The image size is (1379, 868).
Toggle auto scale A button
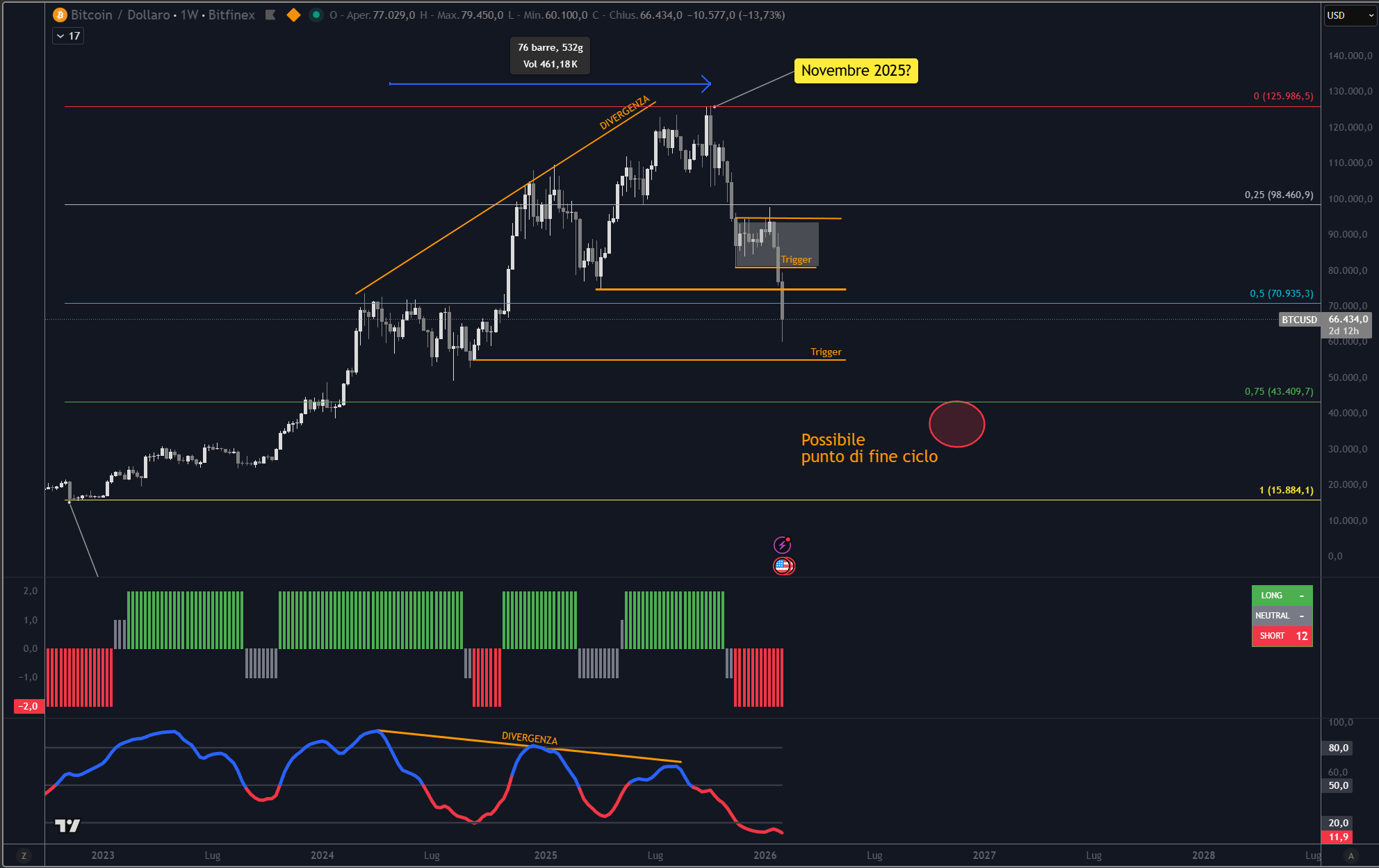[x=1351, y=855]
